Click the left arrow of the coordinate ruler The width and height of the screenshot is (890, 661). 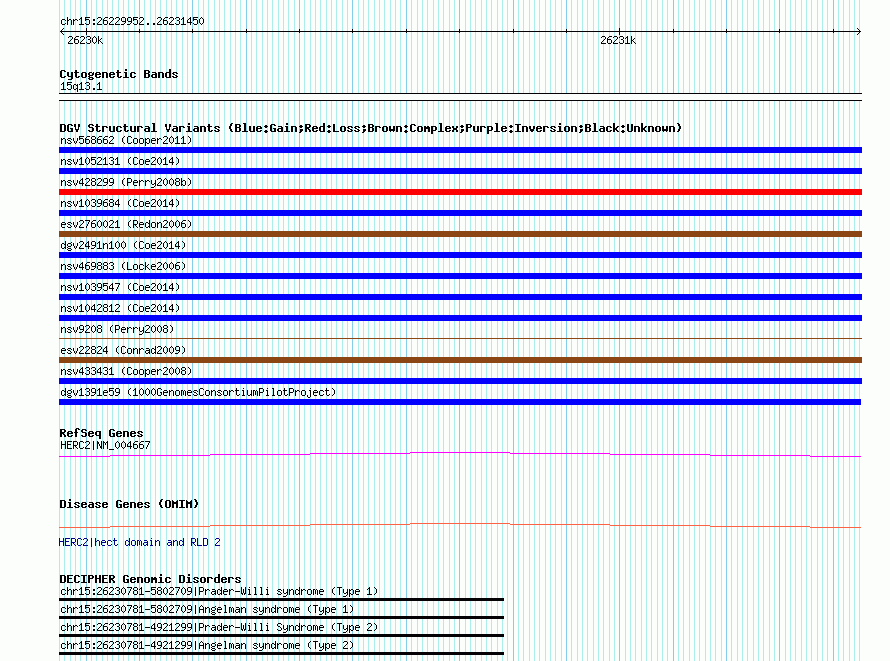pyautogui.click(x=62, y=32)
